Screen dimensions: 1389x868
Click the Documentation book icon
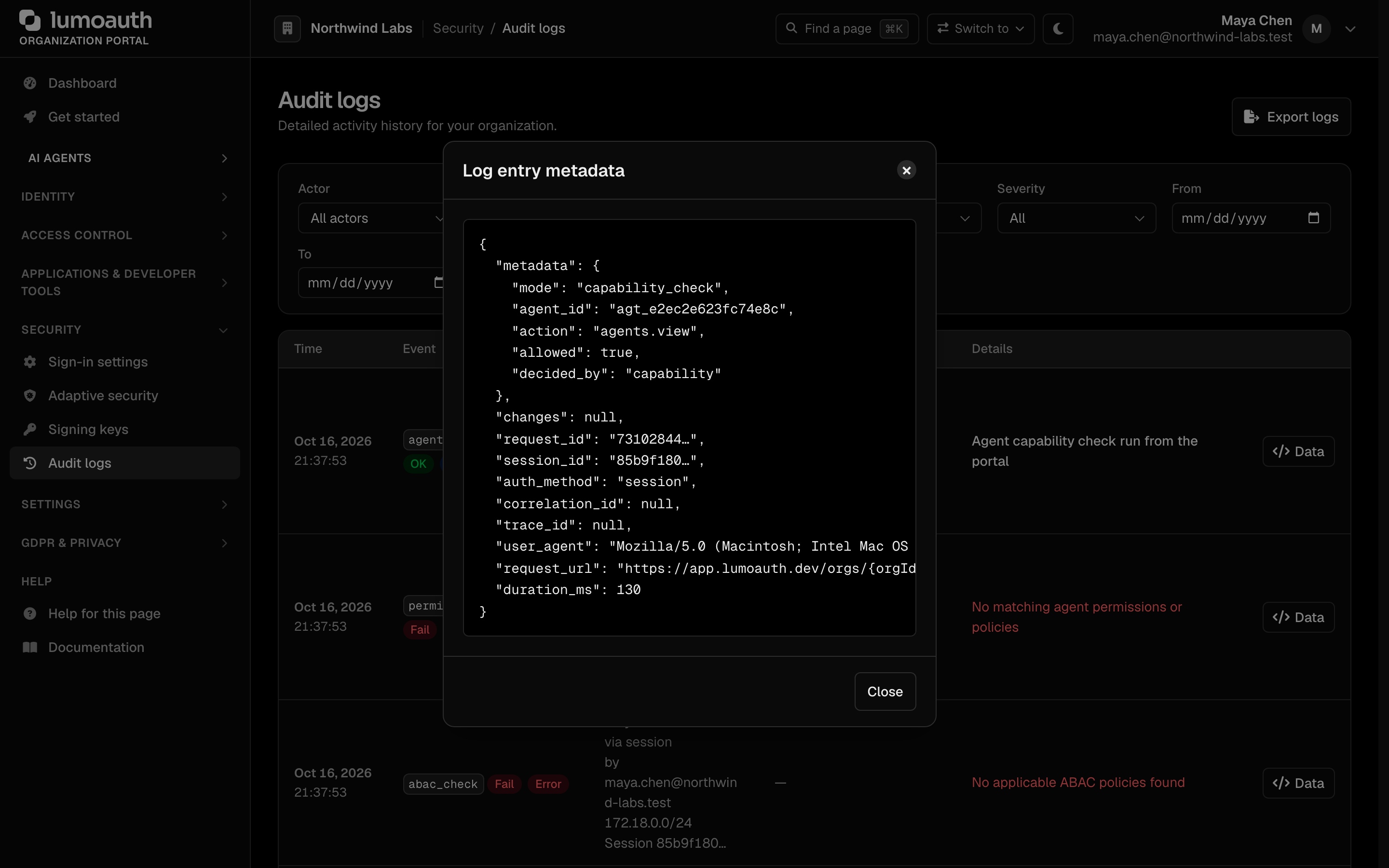click(30, 648)
